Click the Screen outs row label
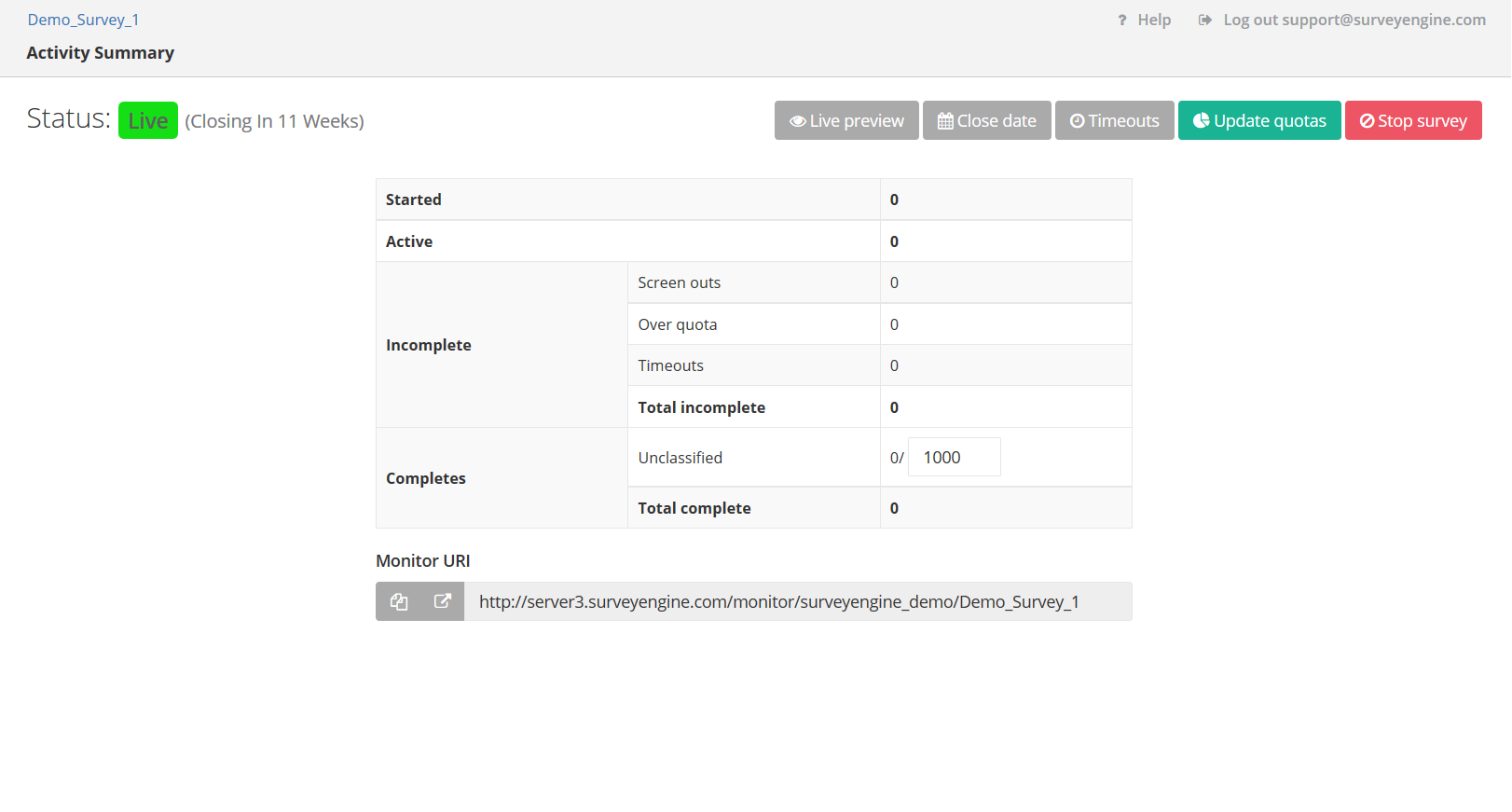The height and width of the screenshot is (812, 1512). (679, 282)
